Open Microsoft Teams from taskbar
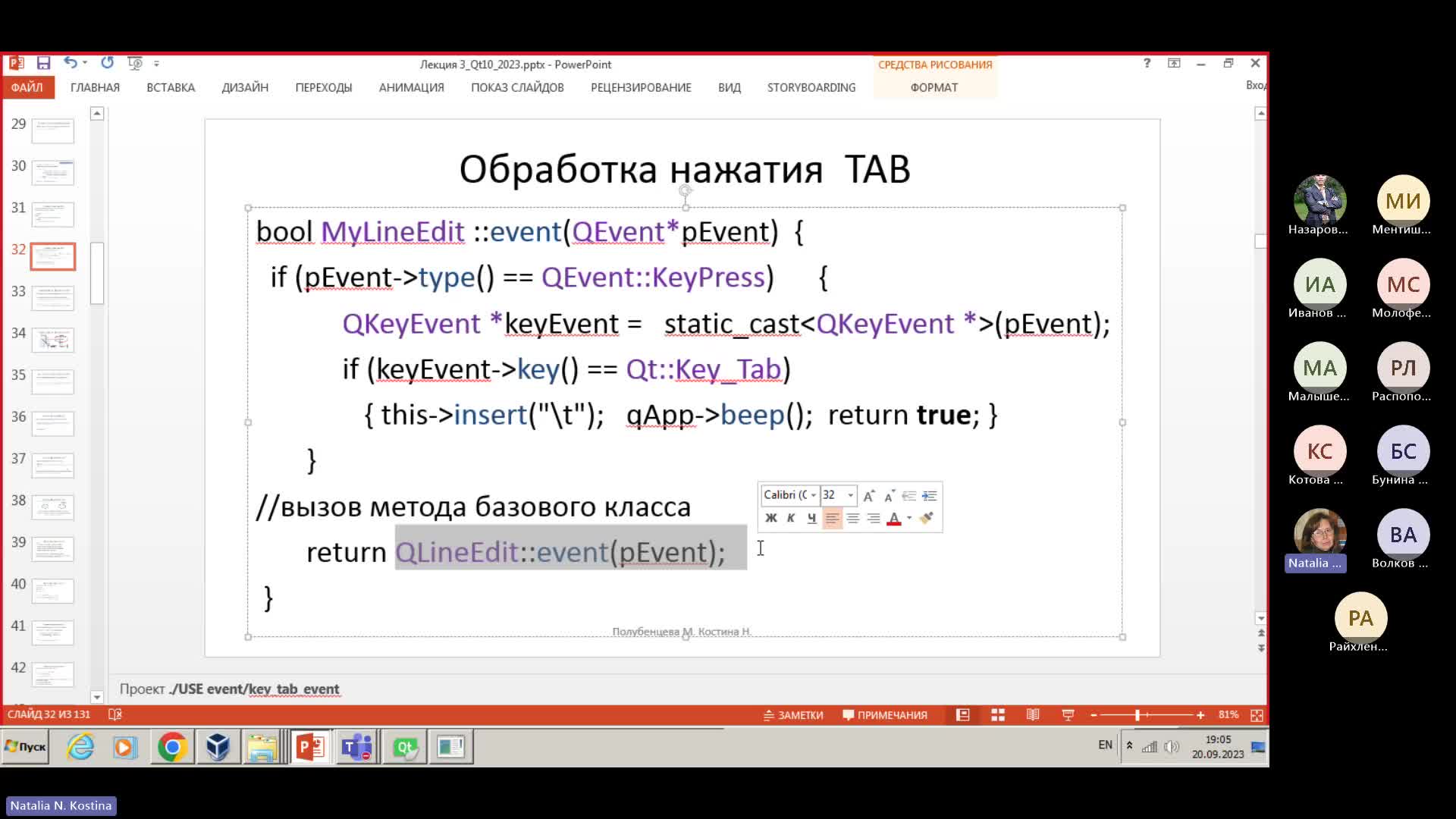 pyautogui.click(x=357, y=747)
